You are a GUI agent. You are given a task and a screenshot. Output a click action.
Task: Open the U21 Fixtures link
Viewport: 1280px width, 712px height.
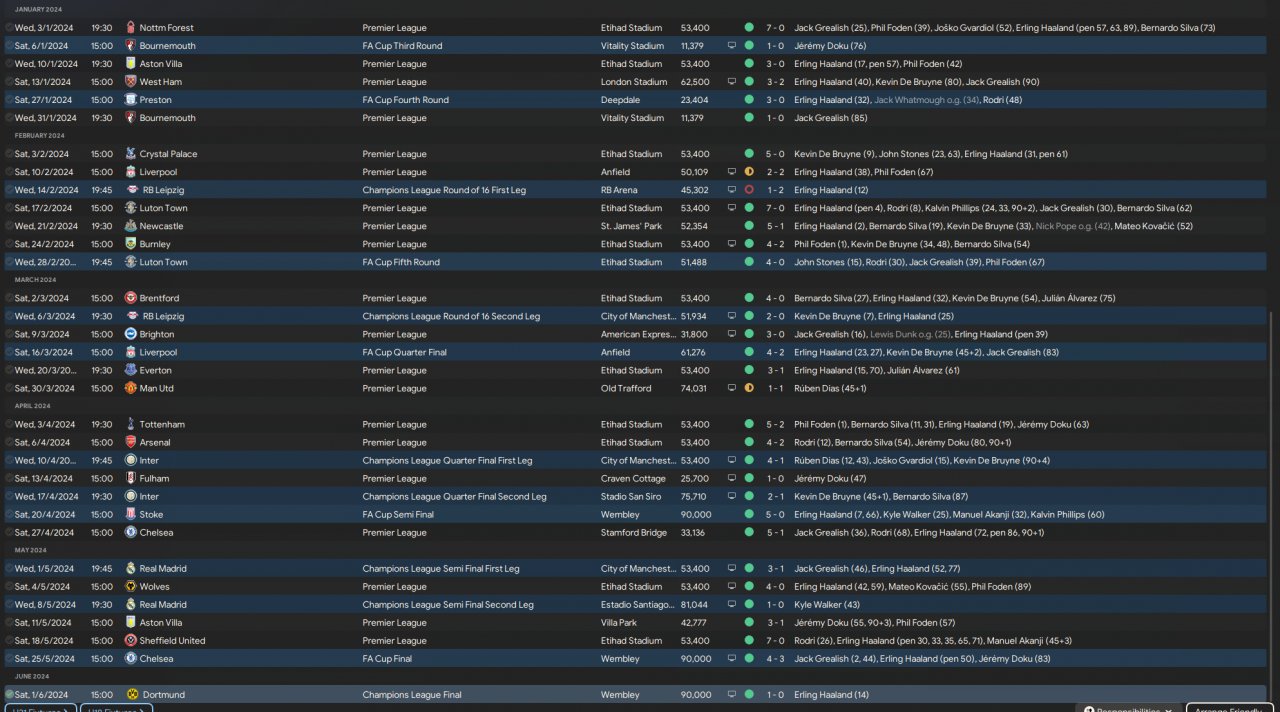41,708
